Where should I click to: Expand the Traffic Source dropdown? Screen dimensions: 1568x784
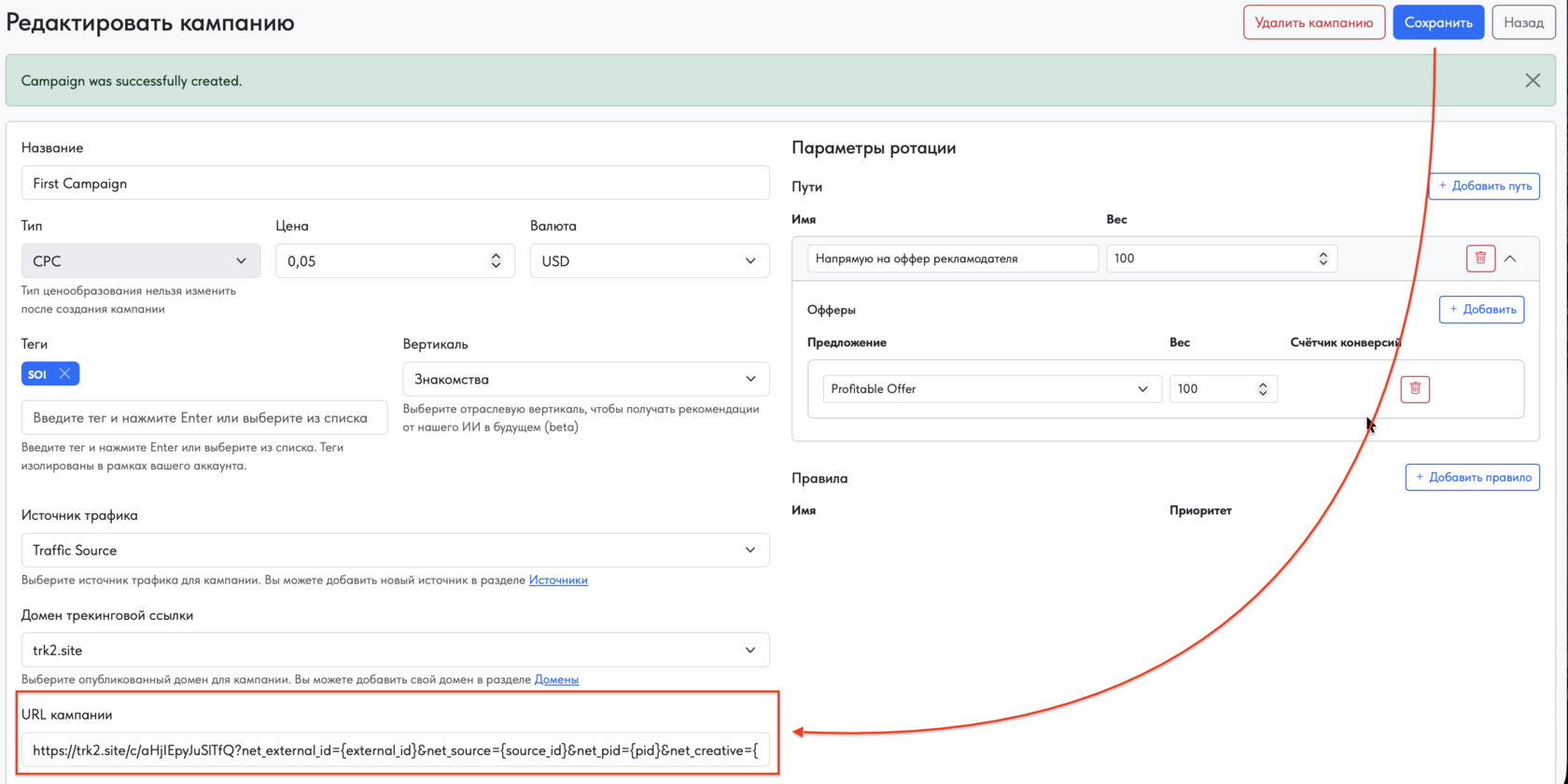coord(395,551)
